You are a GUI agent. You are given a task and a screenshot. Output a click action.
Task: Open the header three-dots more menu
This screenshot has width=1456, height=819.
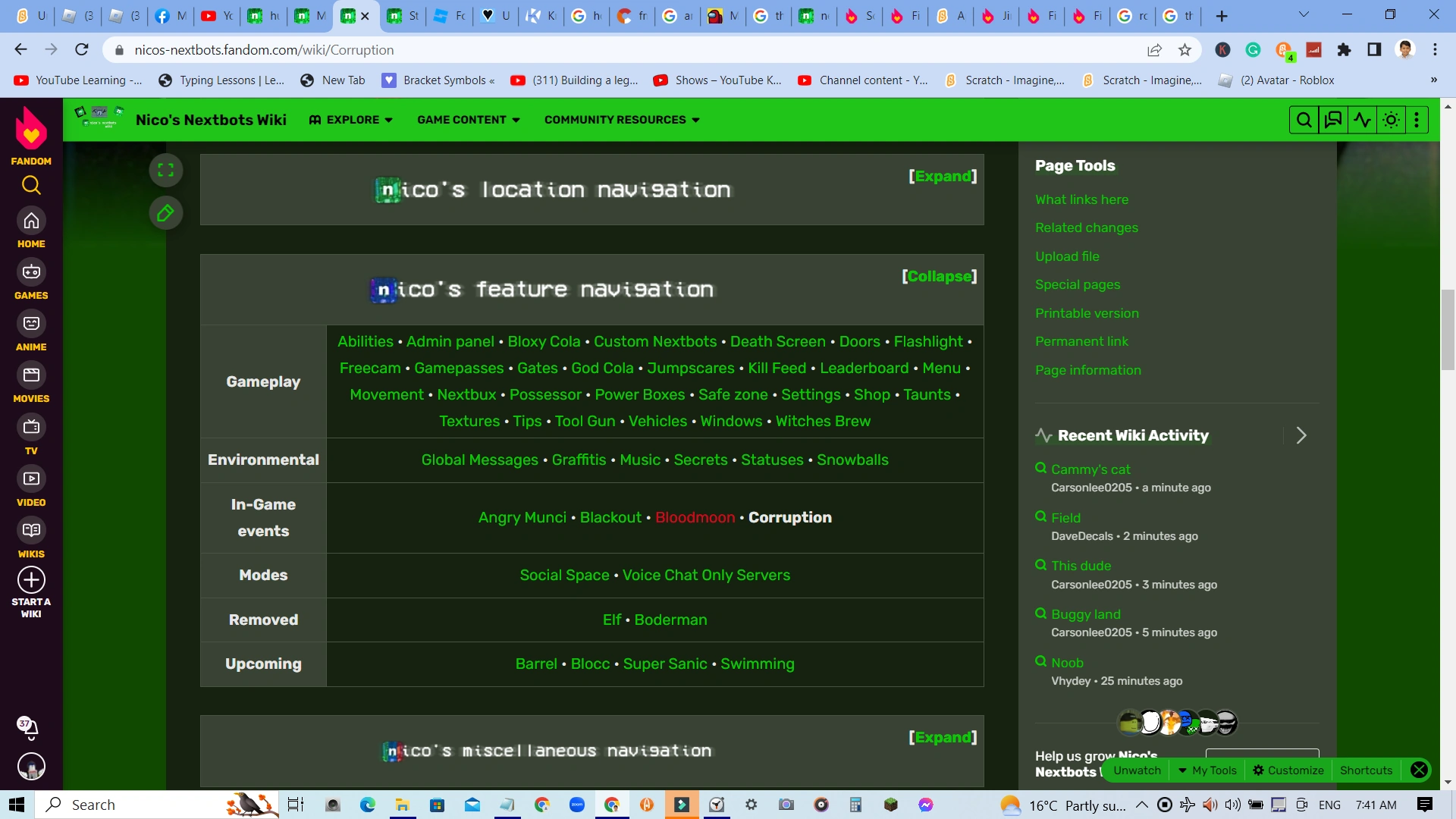tap(1417, 120)
